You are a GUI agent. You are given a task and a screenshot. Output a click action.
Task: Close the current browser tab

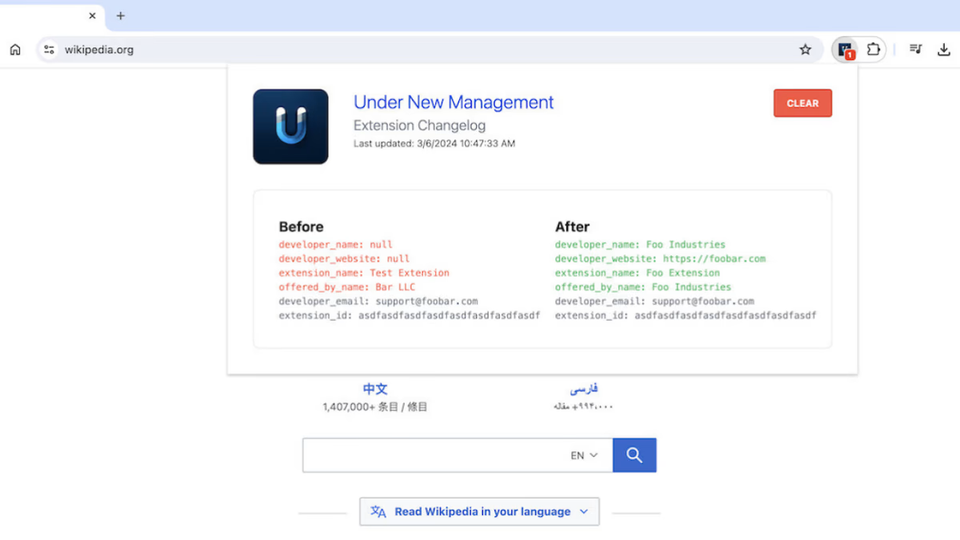(x=92, y=16)
